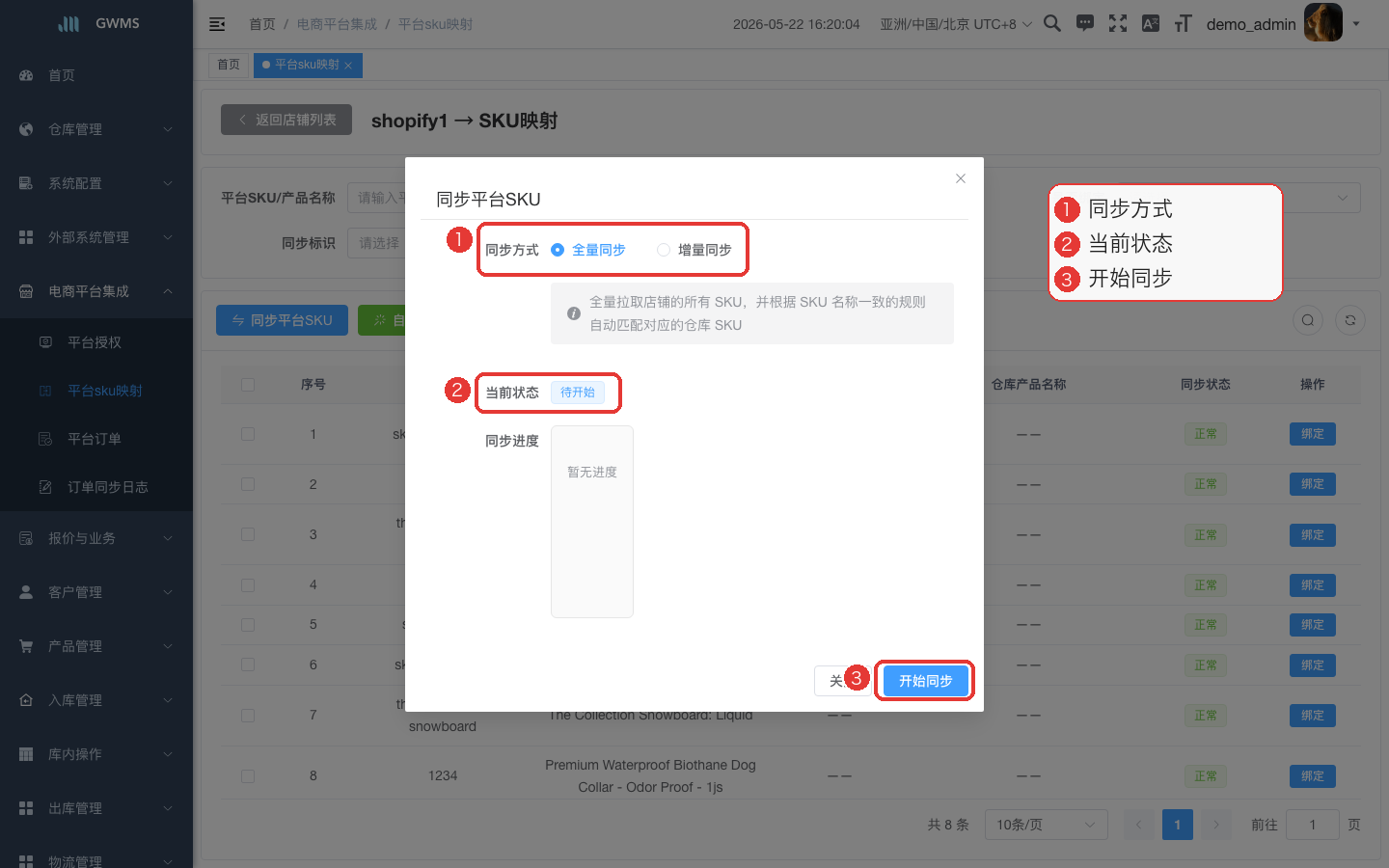The height and width of the screenshot is (868, 1389).
Task: Click the 待开始 status tag
Action: [x=578, y=393]
